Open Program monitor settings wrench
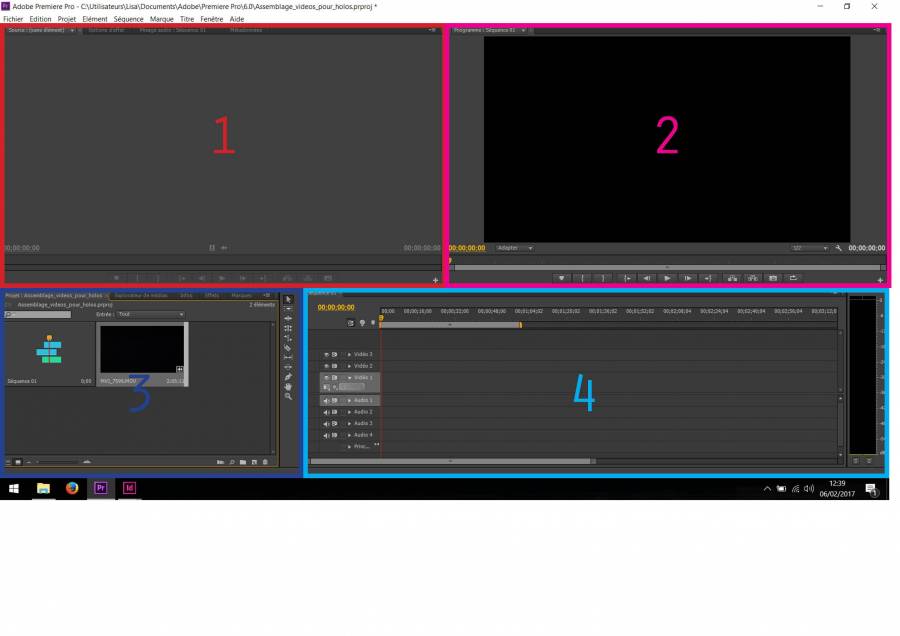 [838, 248]
